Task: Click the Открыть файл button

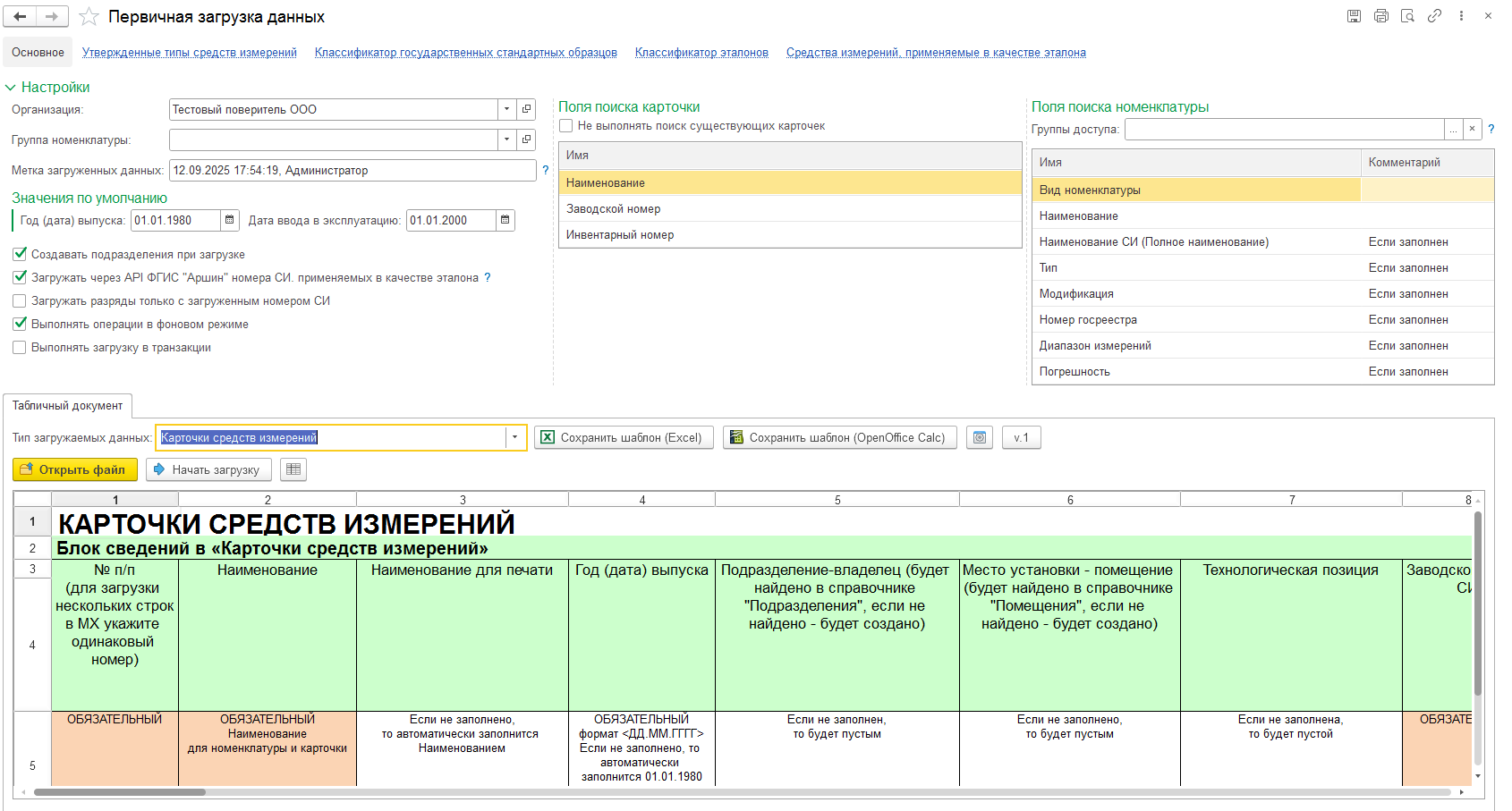Action: pos(75,469)
